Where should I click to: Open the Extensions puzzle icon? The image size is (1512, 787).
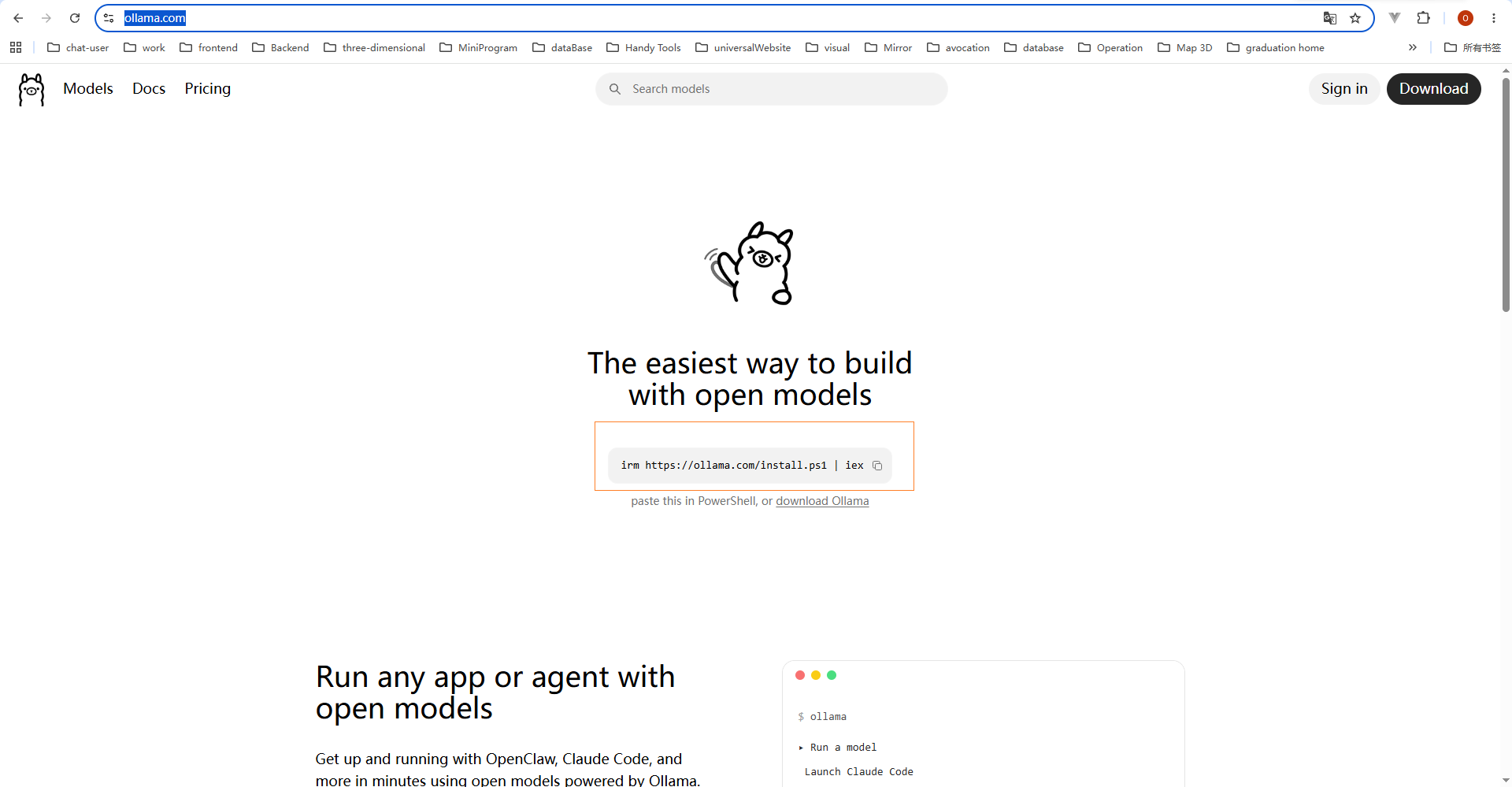tap(1423, 18)
